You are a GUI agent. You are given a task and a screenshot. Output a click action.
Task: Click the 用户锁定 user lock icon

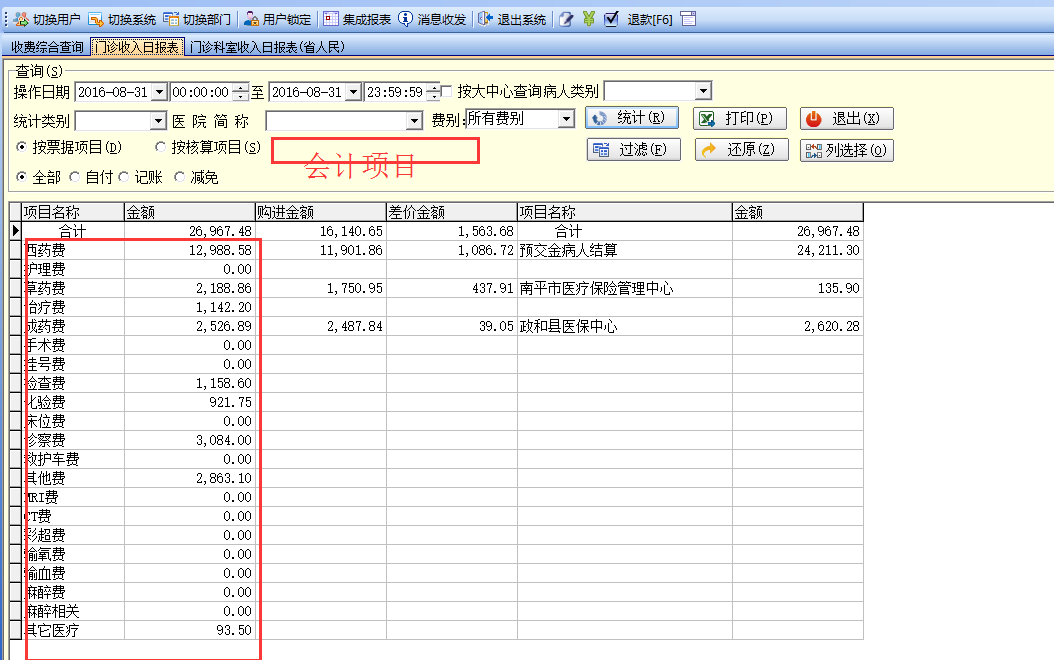click(251, 19)
